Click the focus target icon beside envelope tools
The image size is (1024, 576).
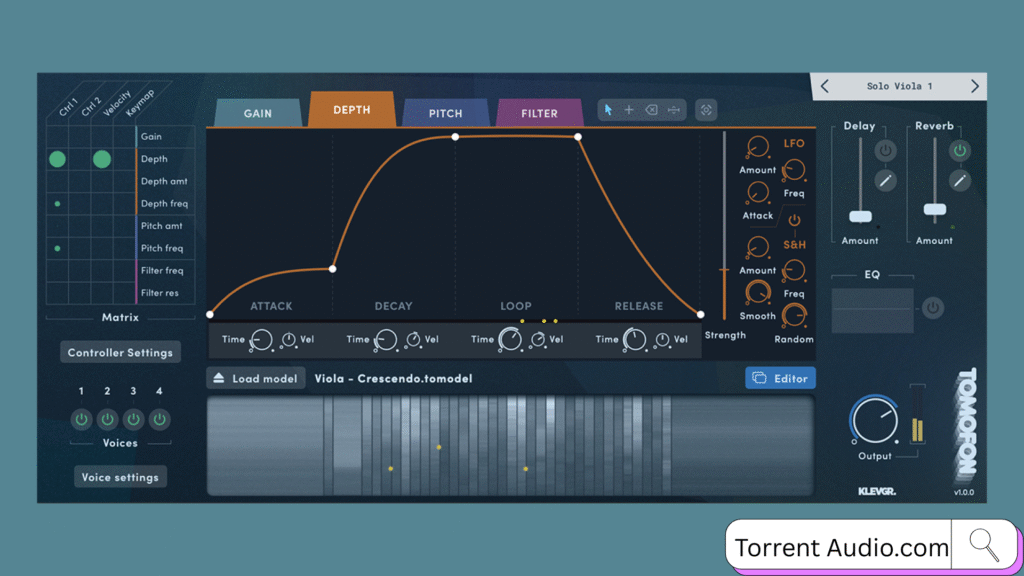[x=706, y=110]
